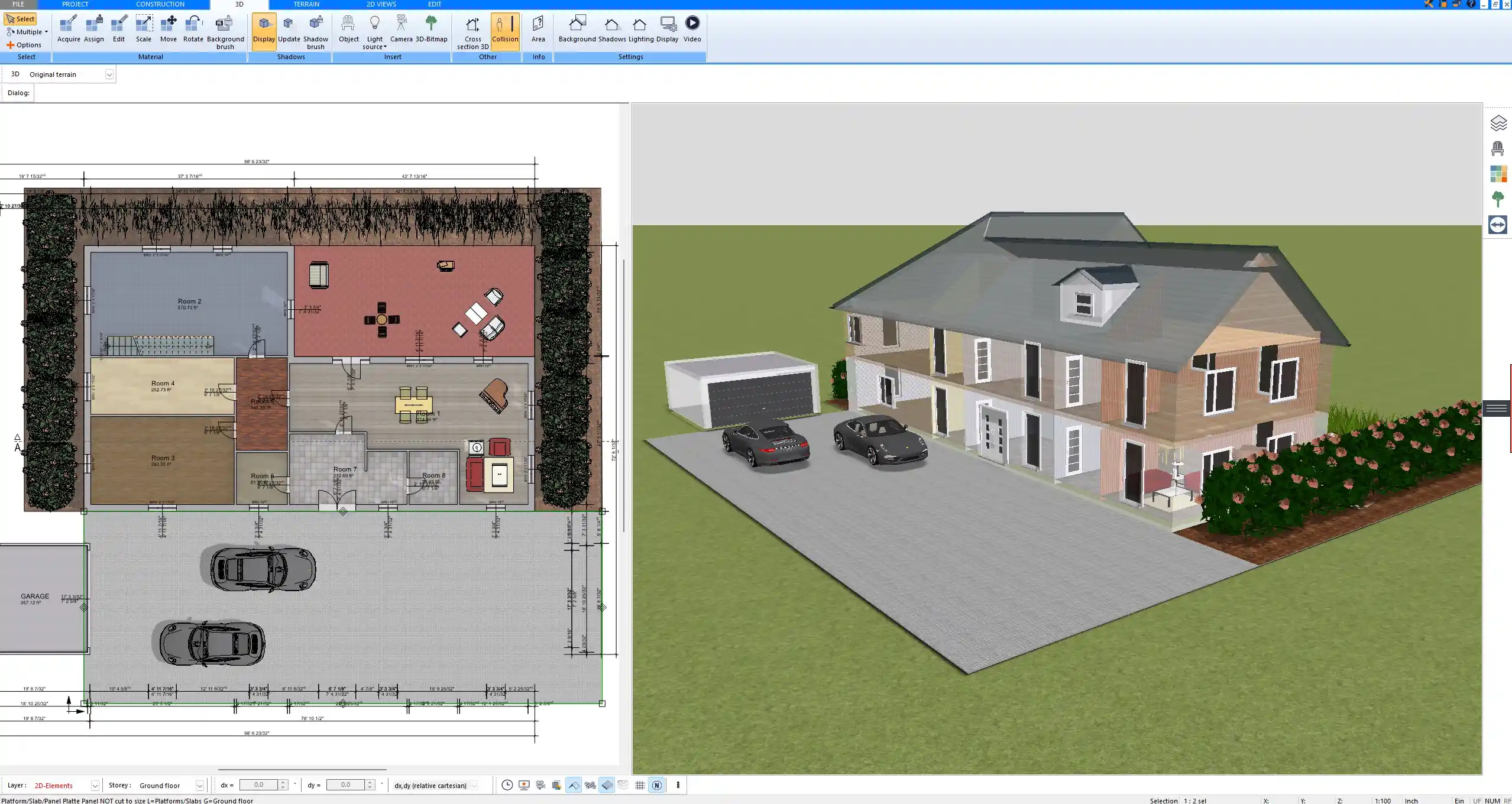Open Lighting settings
Screen dimensions: 1512x804
click(x=641, y=30)
